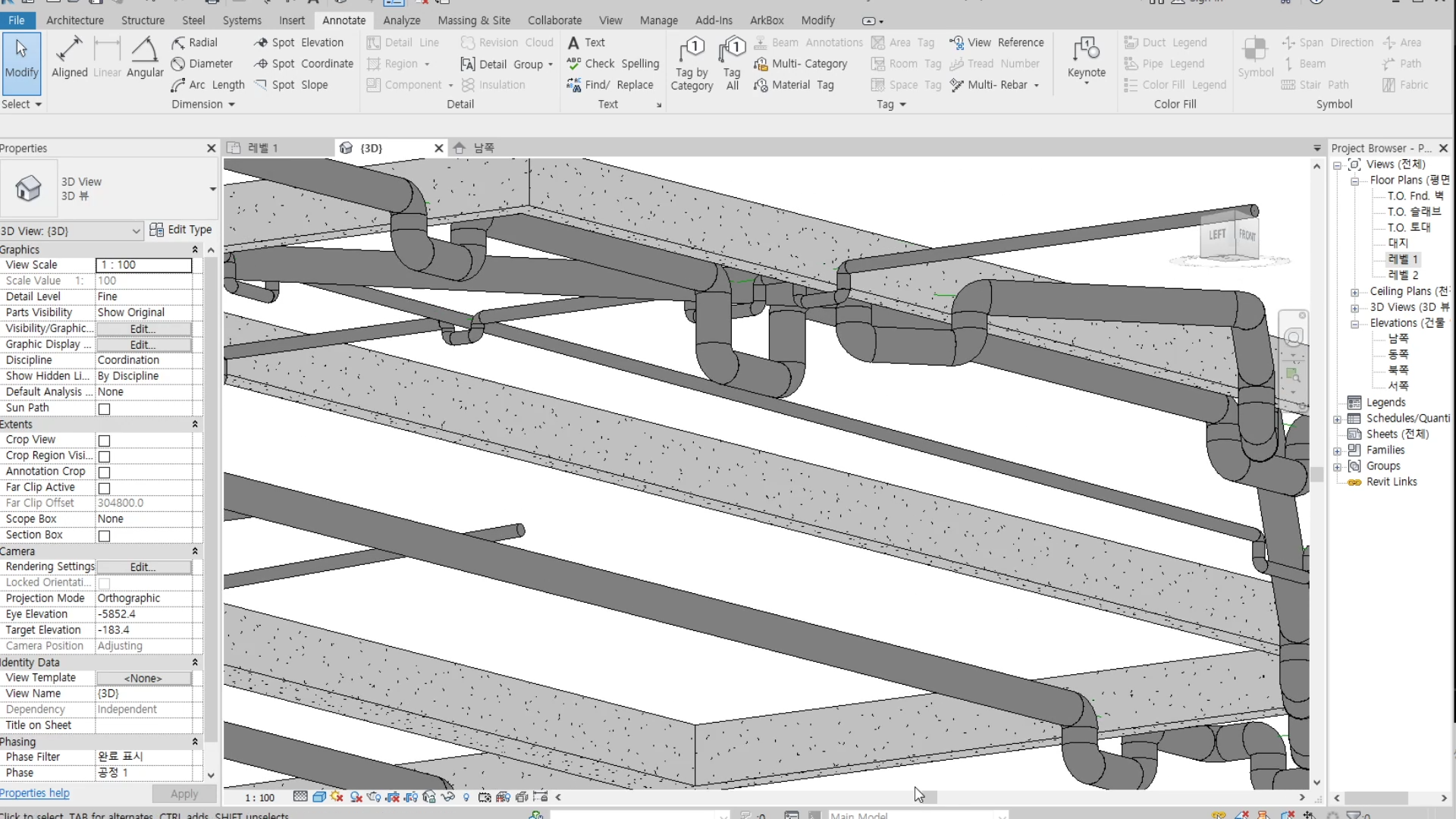The image size is (1456, 819).
Task: Click the Angular dimension tool
Action: tap(144, 57)
